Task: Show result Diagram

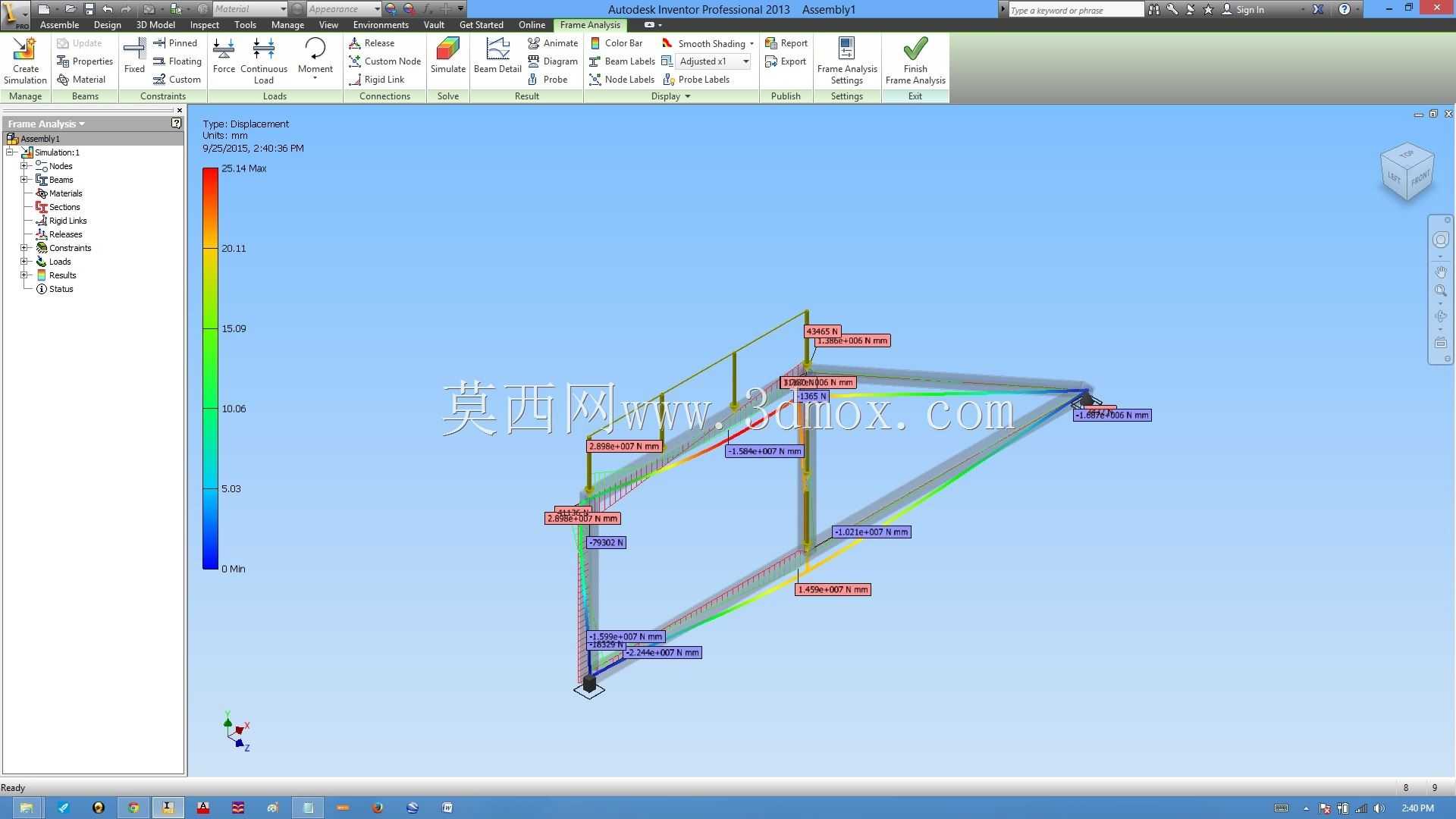Action: pyautogui.click(x=553, y=61)
